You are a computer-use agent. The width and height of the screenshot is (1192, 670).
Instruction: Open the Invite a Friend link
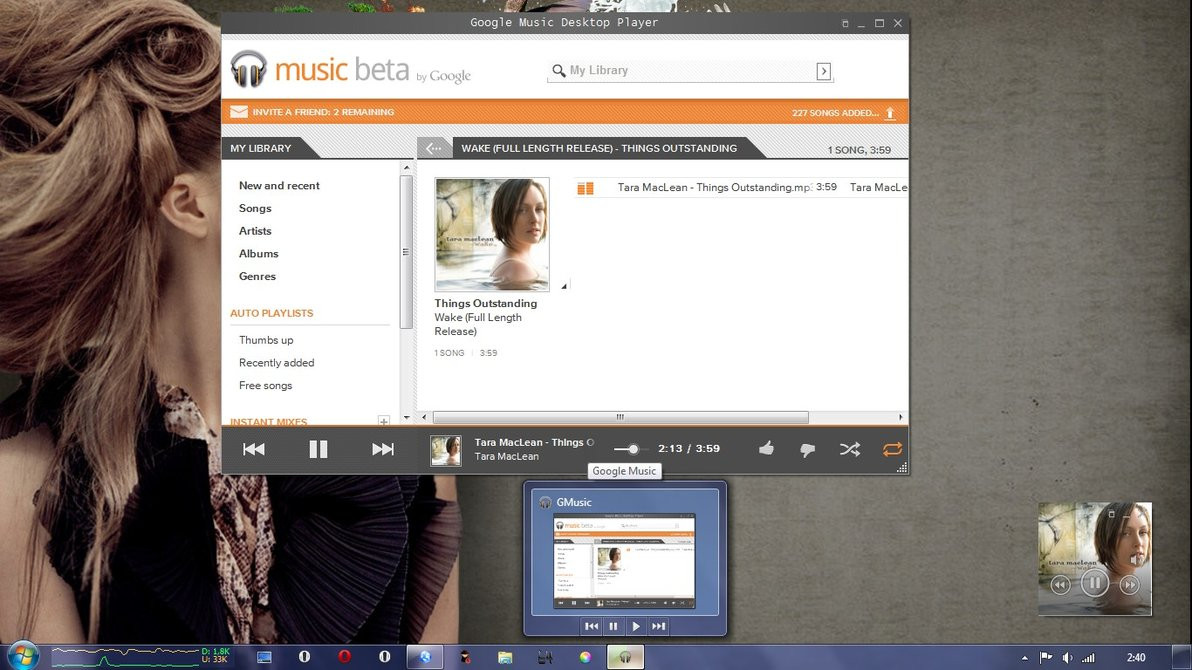pos(323,112)
